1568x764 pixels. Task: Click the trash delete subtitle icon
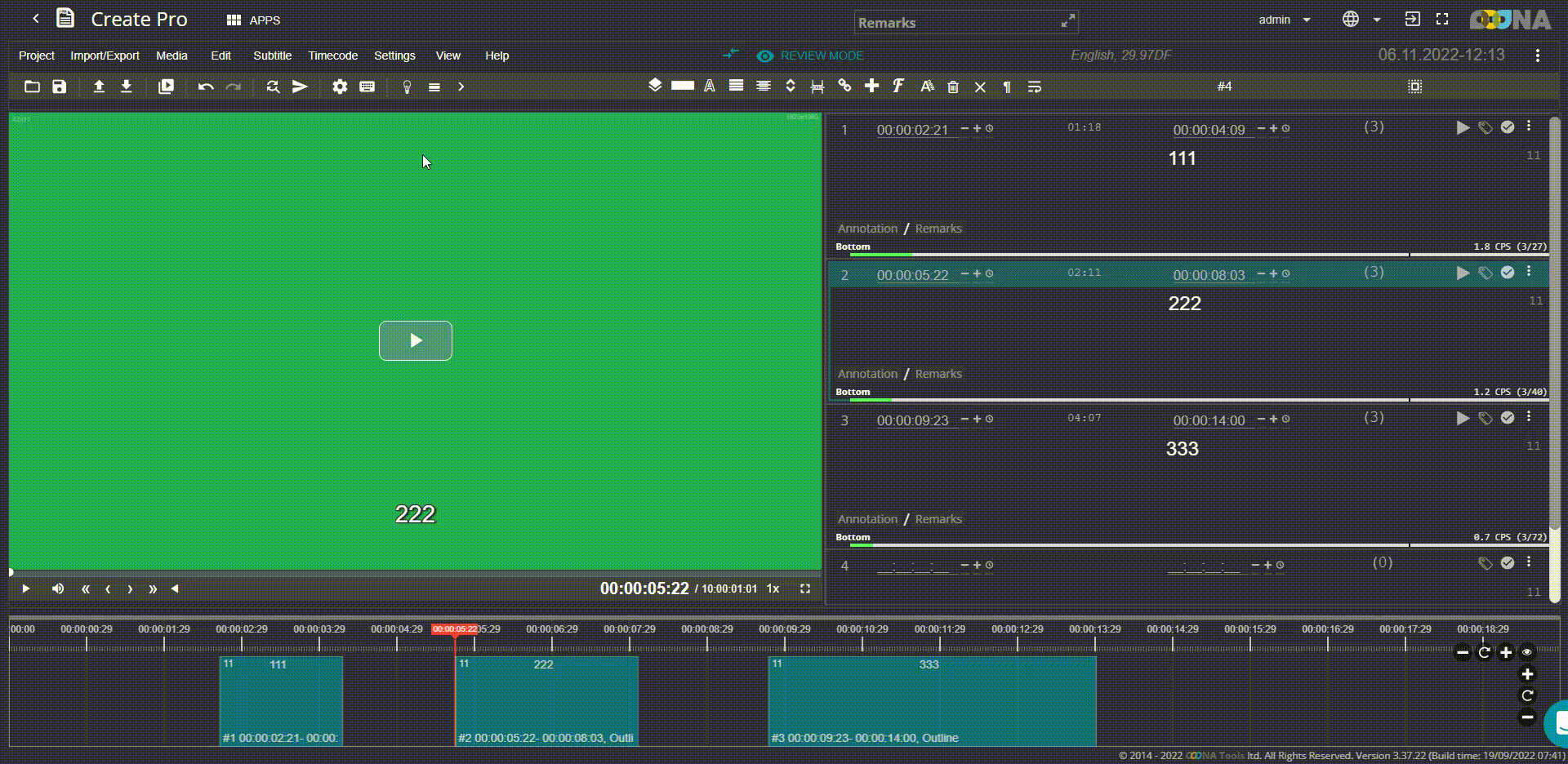[x=953, y=87]
